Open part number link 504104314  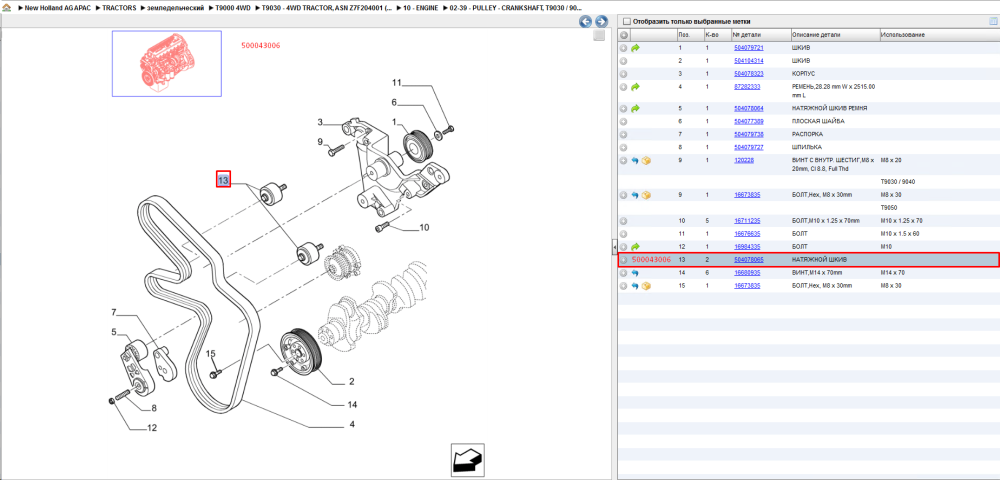coord(749,61)
